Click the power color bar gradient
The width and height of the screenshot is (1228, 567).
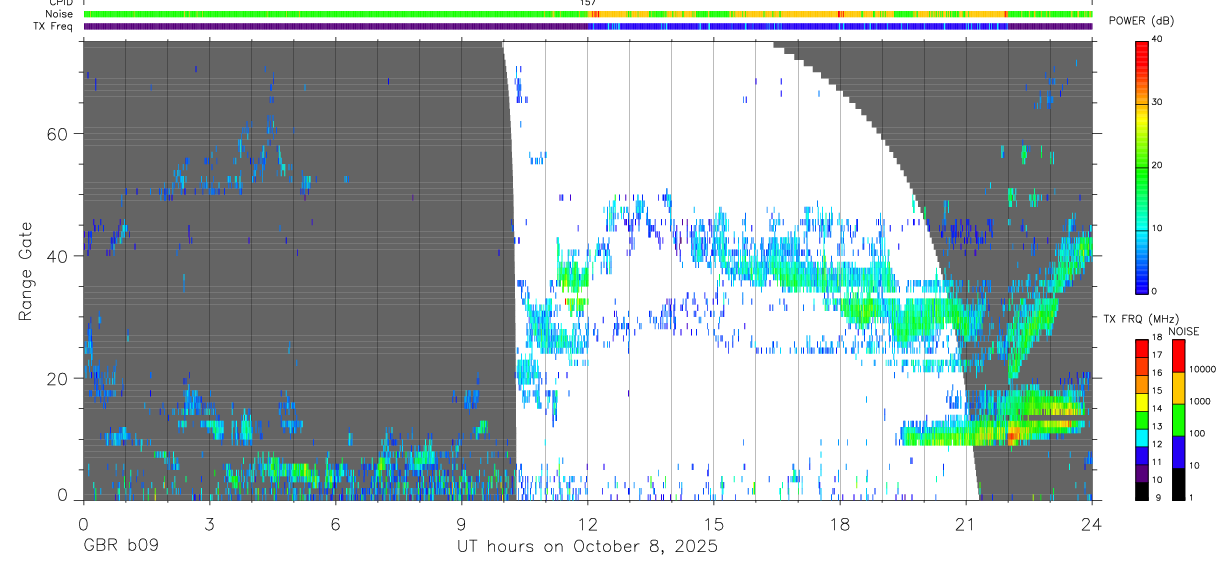coord(1141,166)
